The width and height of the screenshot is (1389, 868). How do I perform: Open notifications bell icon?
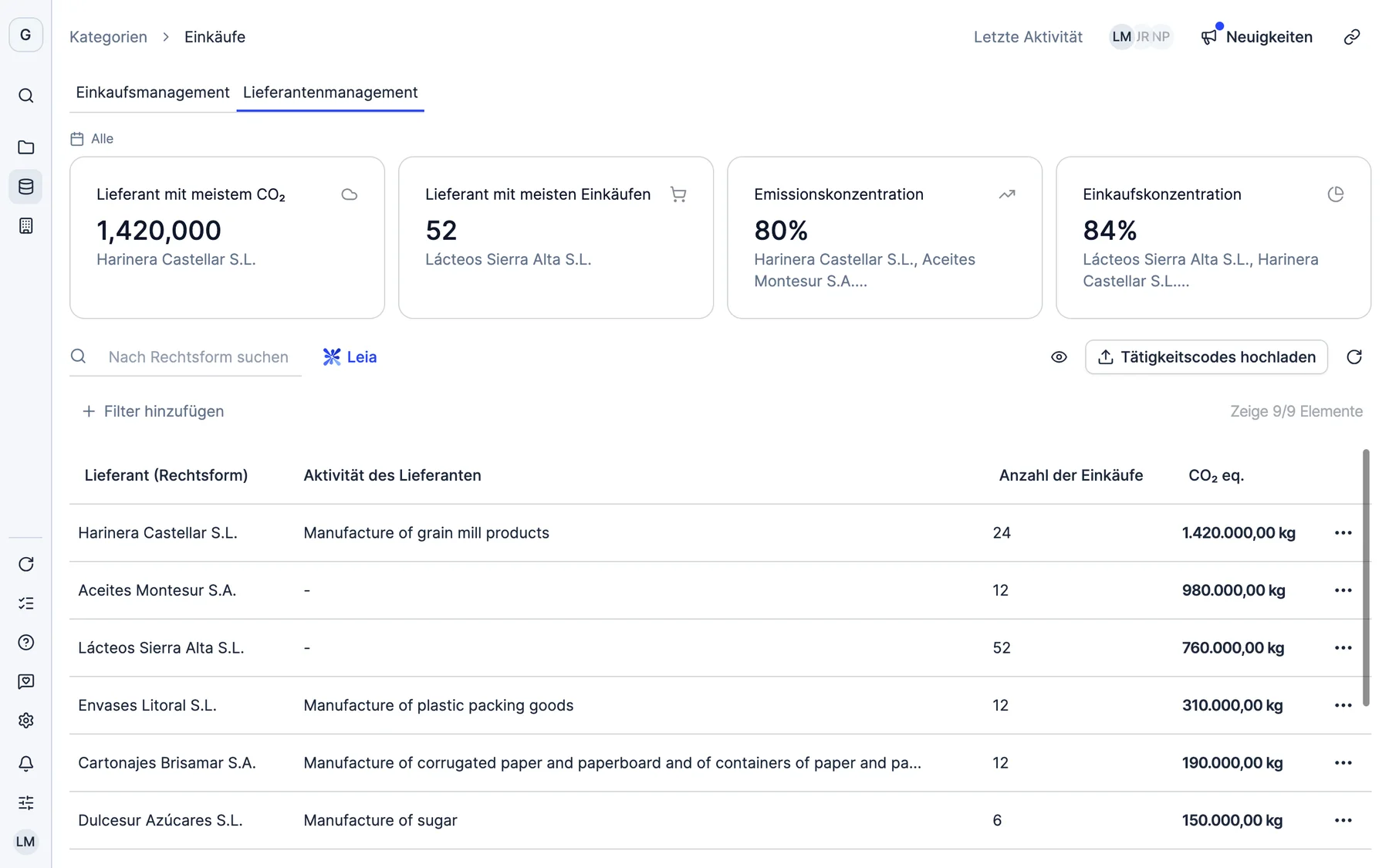coord(25,764)
